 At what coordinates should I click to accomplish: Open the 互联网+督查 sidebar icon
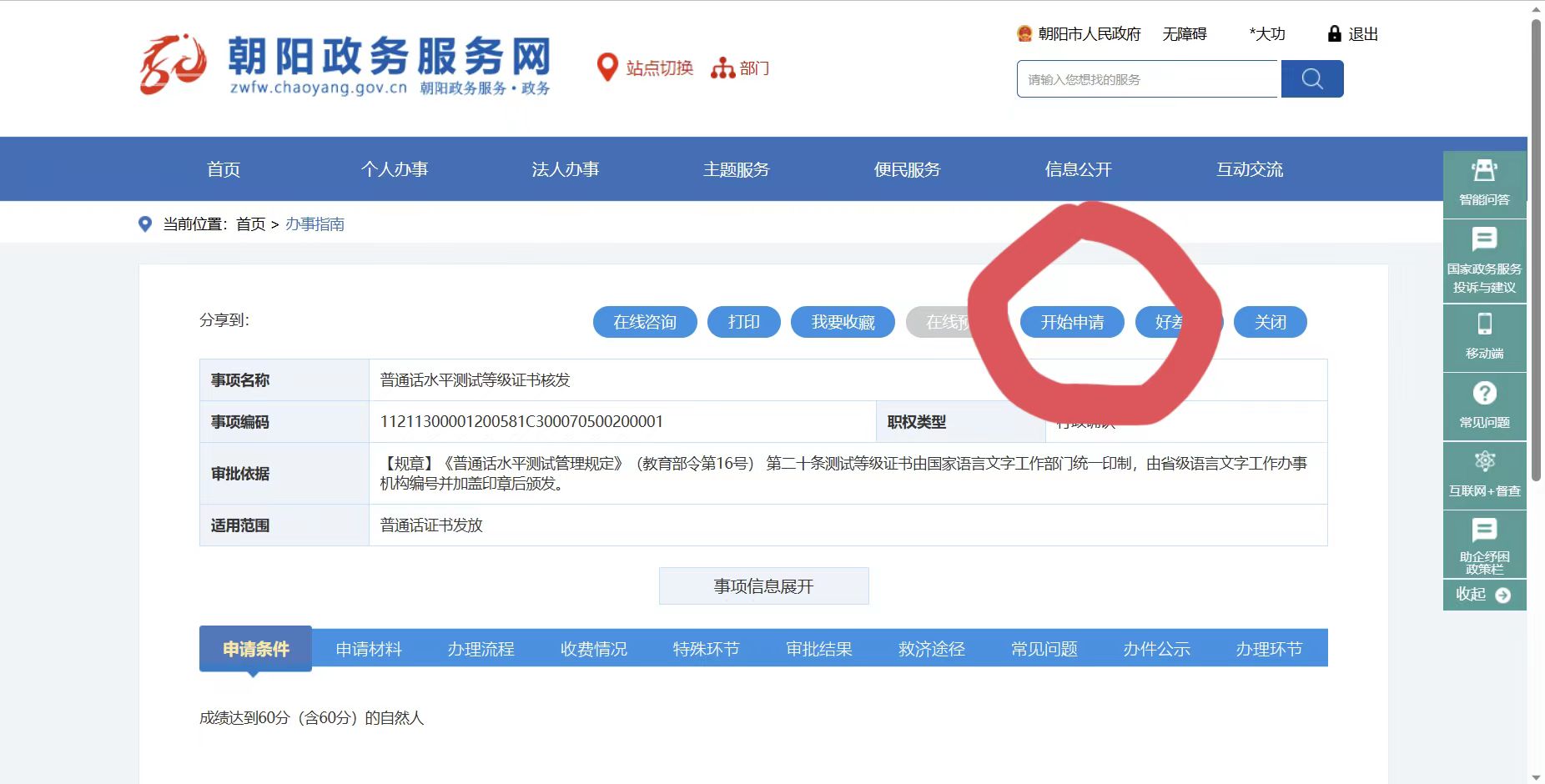coord(1484,461)
